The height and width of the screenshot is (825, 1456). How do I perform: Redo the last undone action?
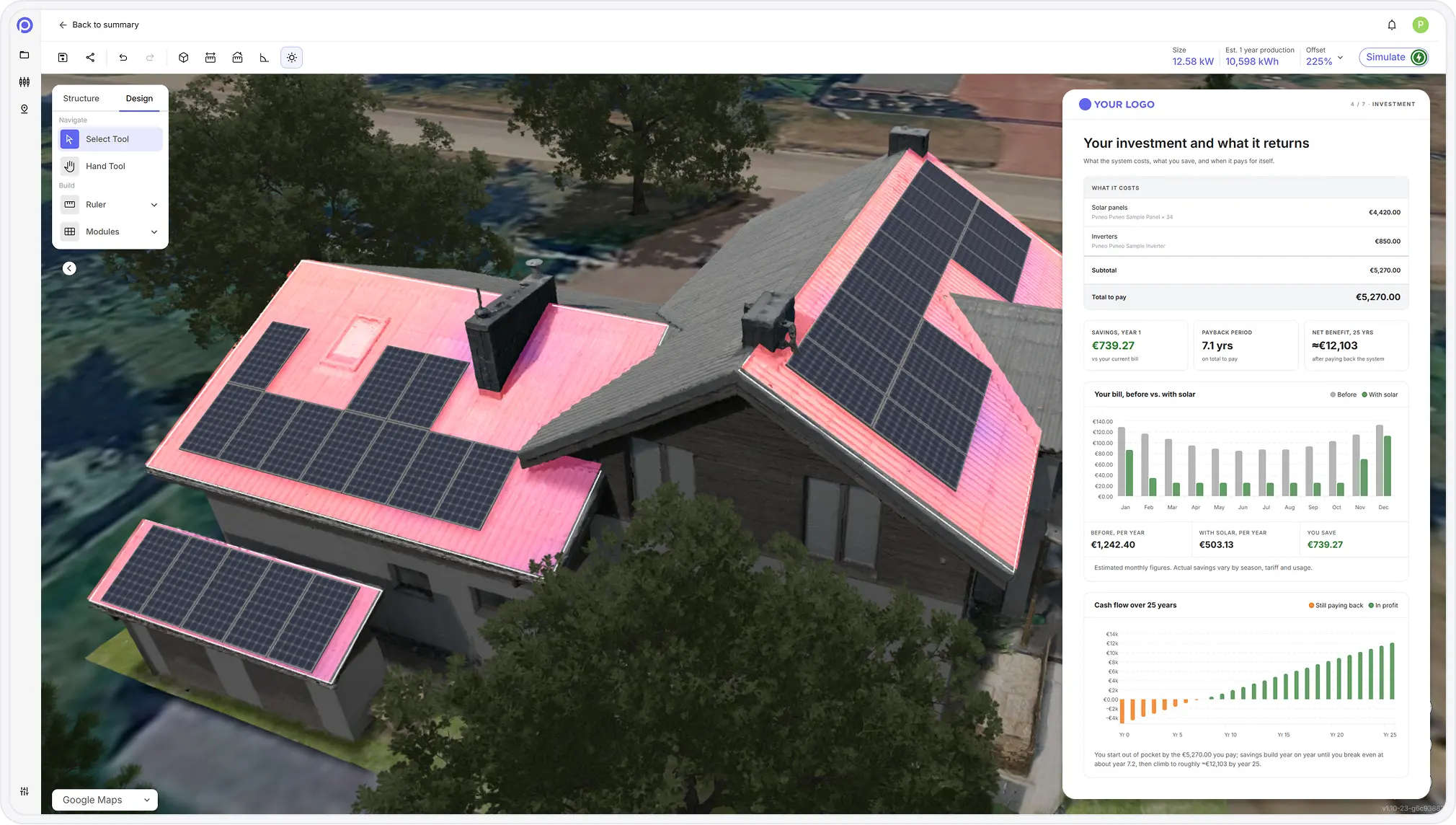(x=150, y=58)
